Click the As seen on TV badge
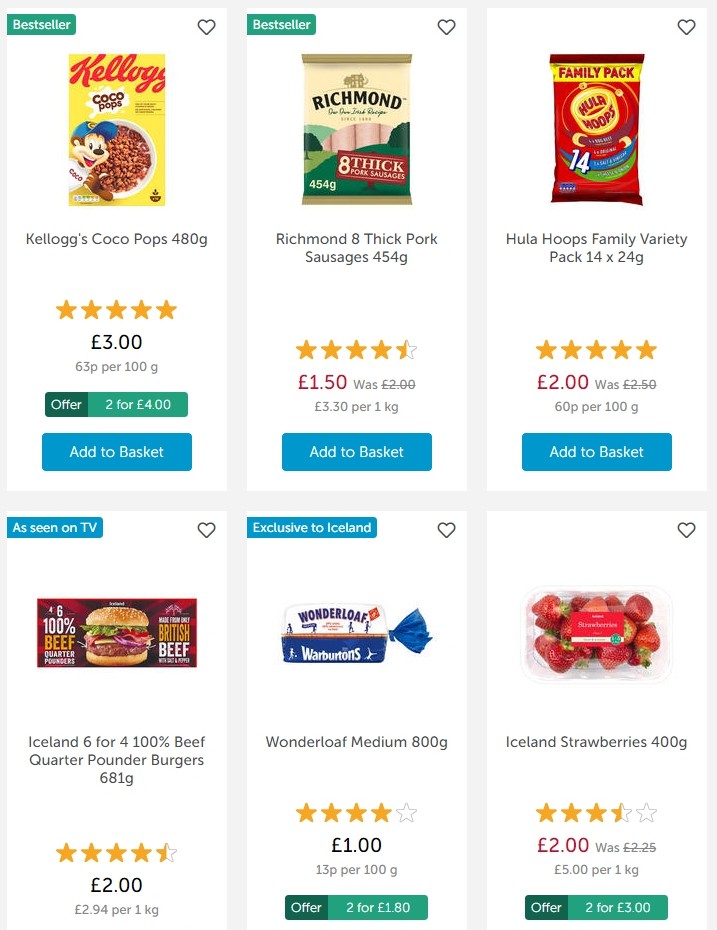The height and width of the screenshot is (930, 717). [x=54, y=526]
